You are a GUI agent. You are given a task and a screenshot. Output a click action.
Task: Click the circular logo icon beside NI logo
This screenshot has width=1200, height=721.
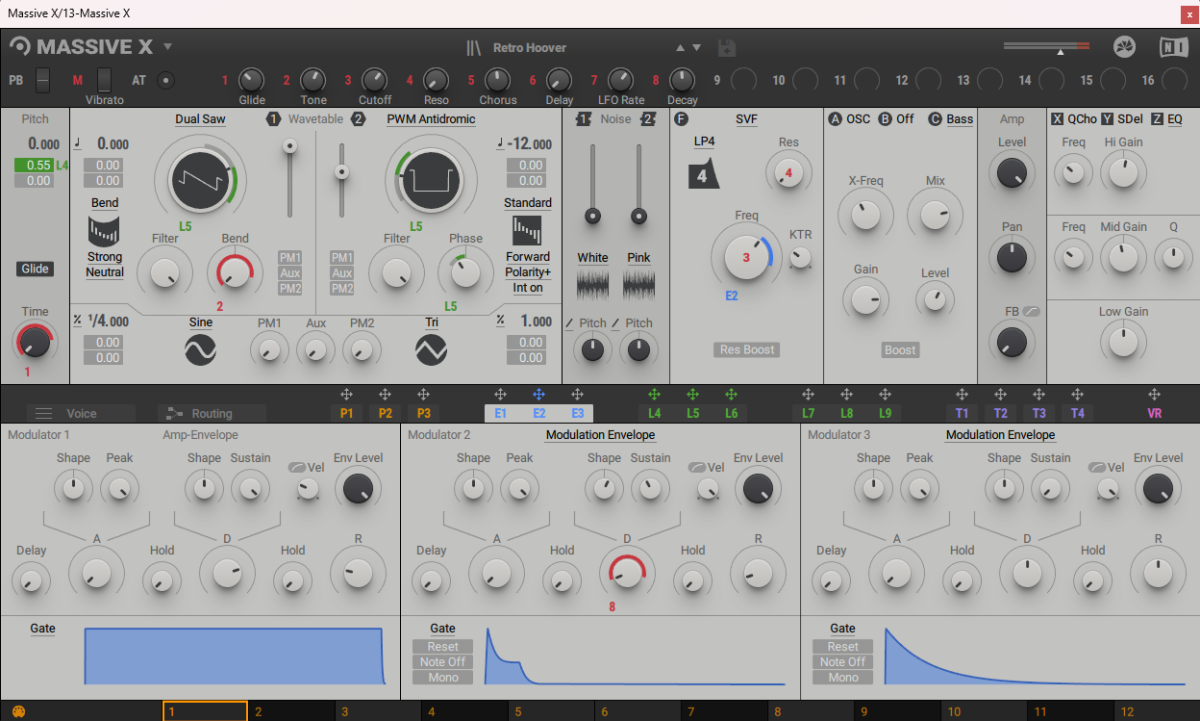pos(1125,47)
